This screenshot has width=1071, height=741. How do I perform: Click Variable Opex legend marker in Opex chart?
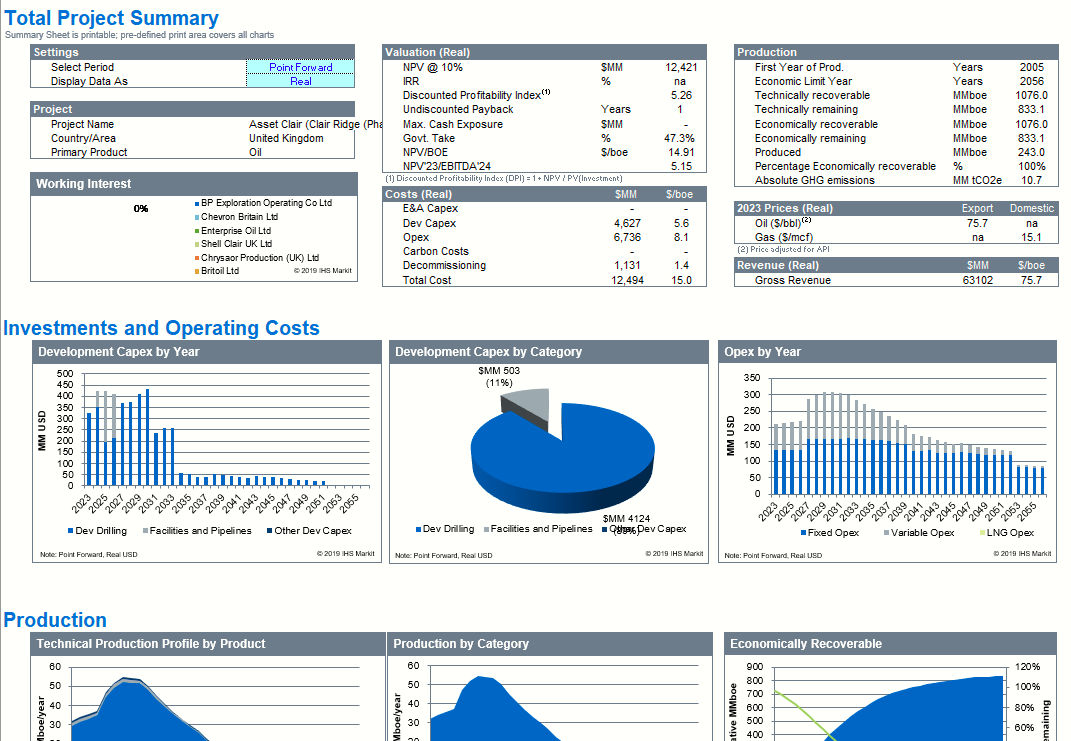pos(887,533)
